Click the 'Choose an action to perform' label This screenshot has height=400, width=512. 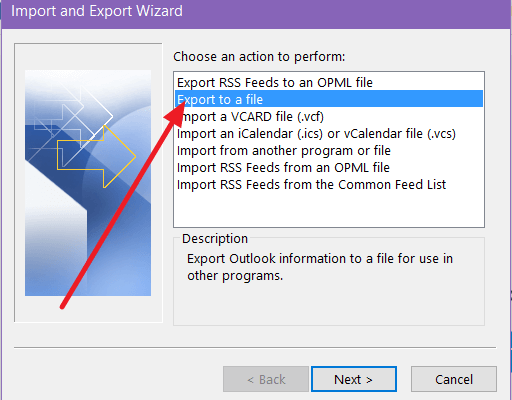click(259, 57)
